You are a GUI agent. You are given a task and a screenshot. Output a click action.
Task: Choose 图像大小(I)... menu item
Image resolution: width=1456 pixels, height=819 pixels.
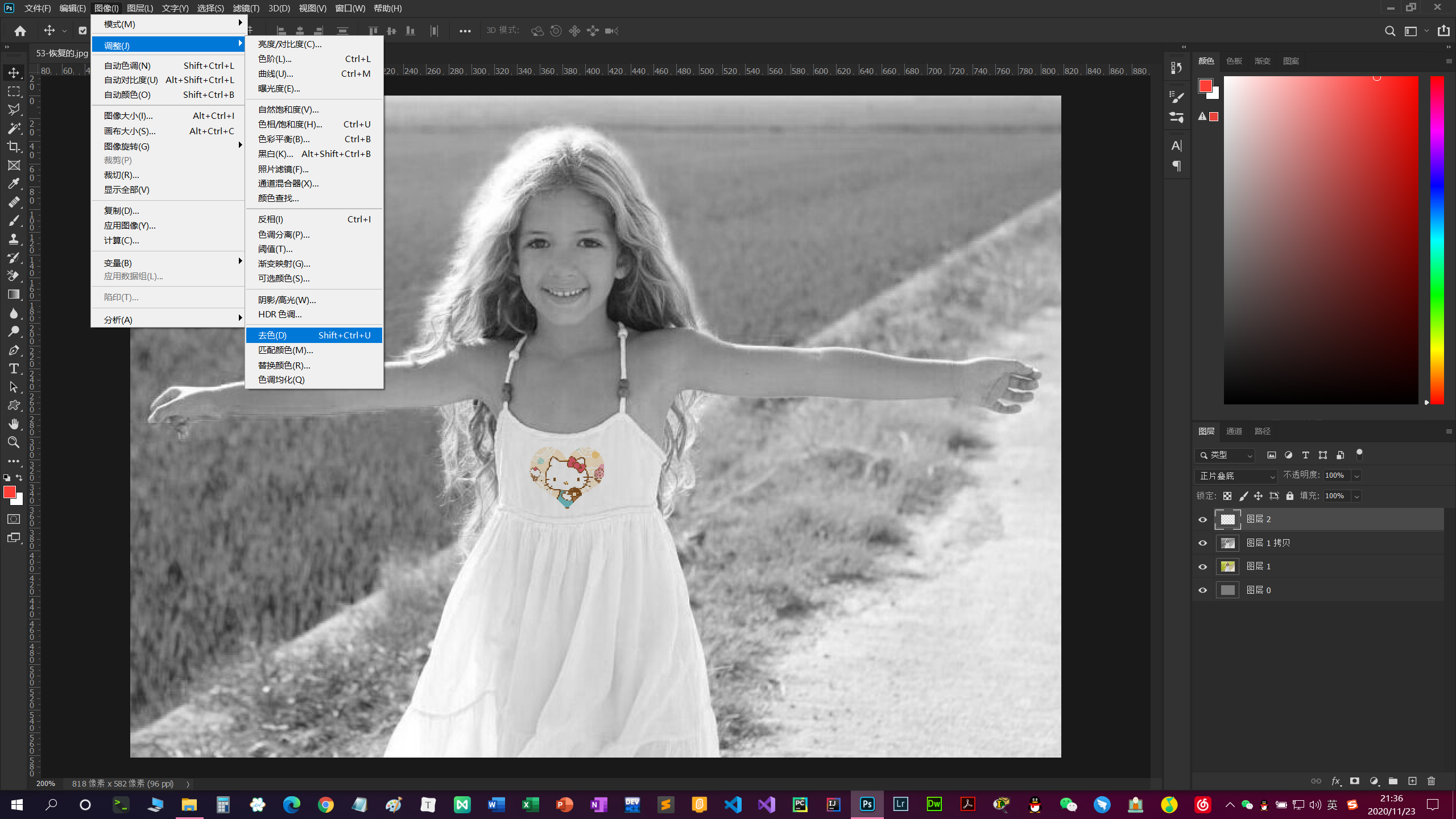point(168,115)
